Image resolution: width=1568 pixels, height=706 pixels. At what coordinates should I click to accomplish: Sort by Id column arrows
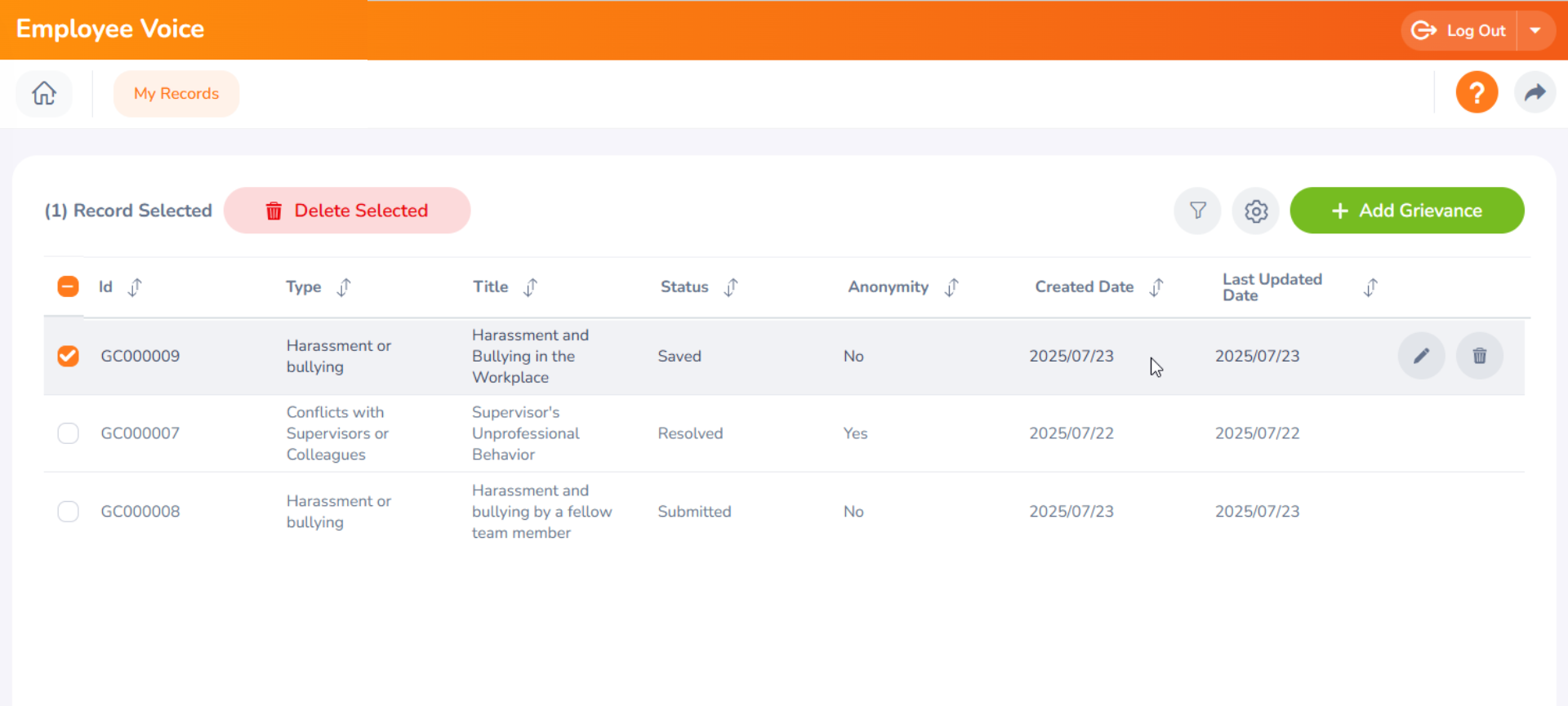[135, 287]
